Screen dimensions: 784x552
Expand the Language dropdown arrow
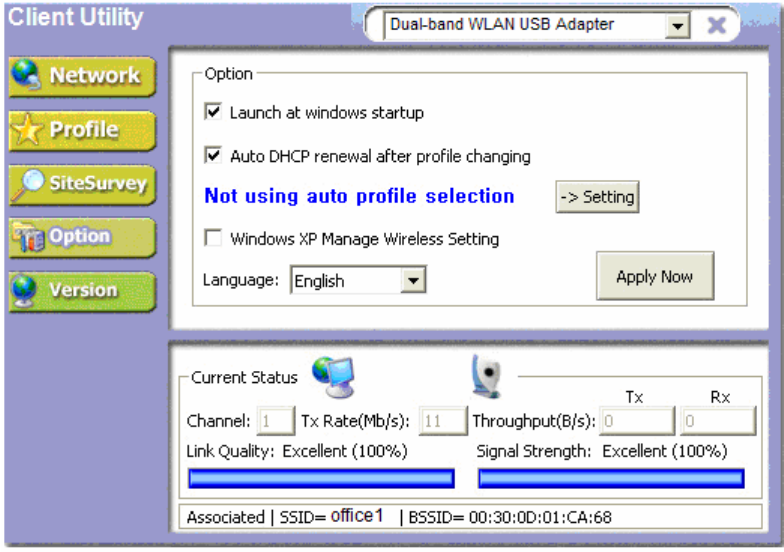413,280
